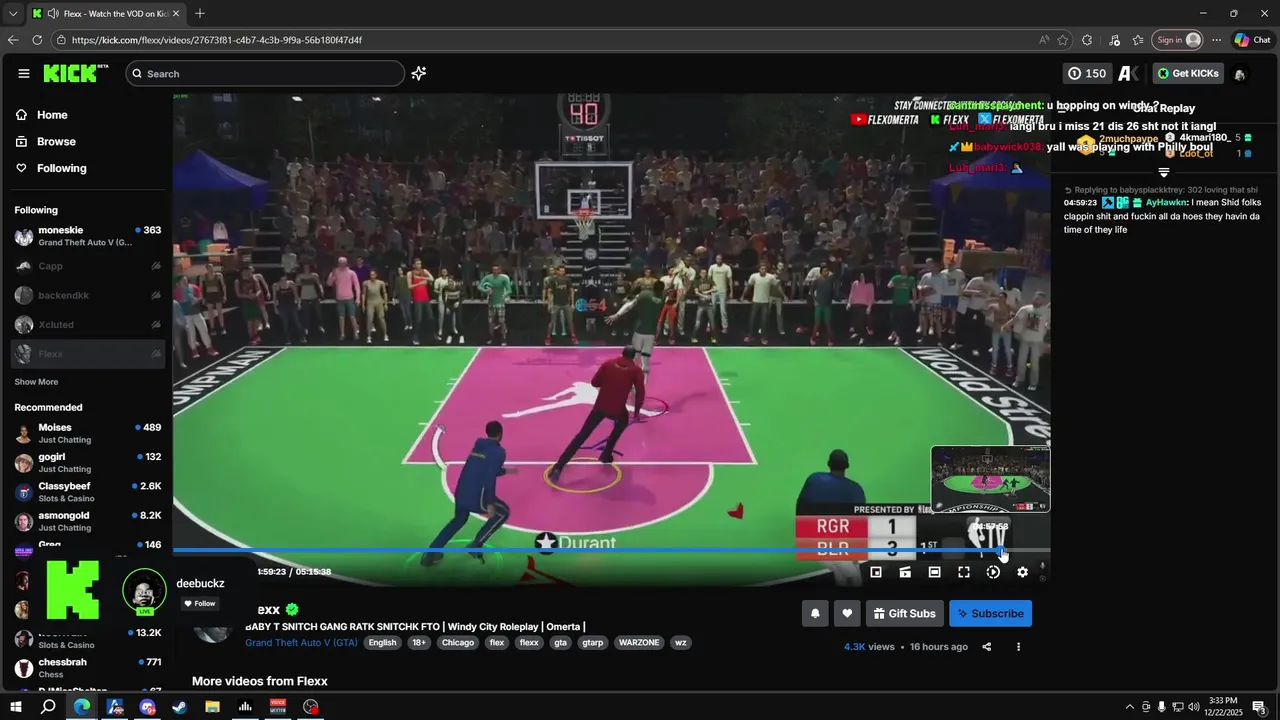Click the AK logo in header
The width and height of the screenshot is (1280, 720).
coord(1129,73)
